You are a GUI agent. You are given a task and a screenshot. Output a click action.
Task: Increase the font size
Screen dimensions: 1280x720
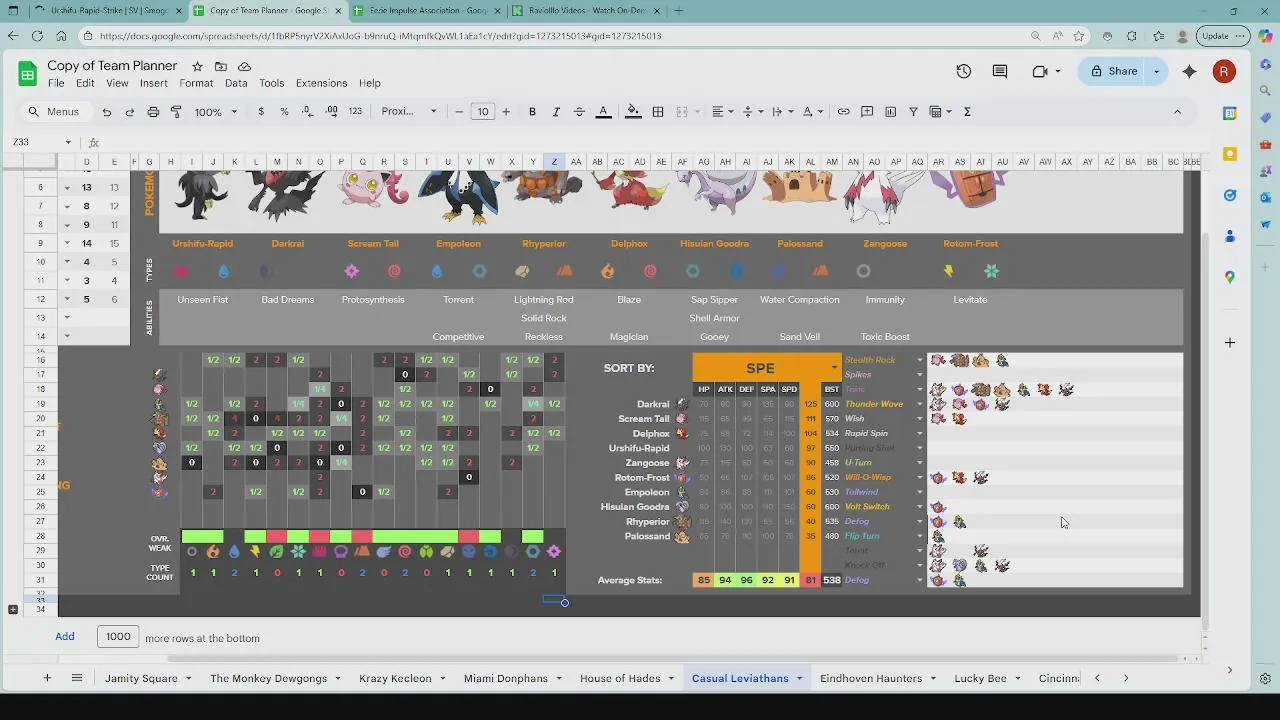click(506, 112)
